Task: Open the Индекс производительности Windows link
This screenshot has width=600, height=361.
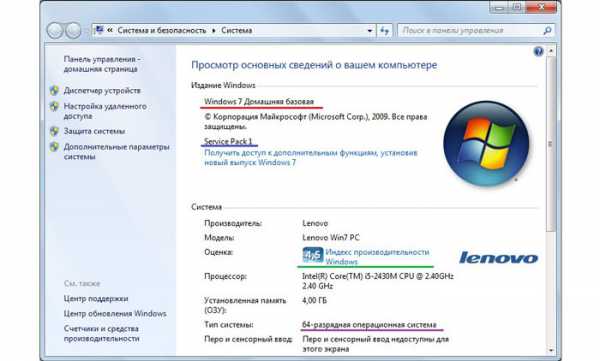Action: click(x=377, y=257)
